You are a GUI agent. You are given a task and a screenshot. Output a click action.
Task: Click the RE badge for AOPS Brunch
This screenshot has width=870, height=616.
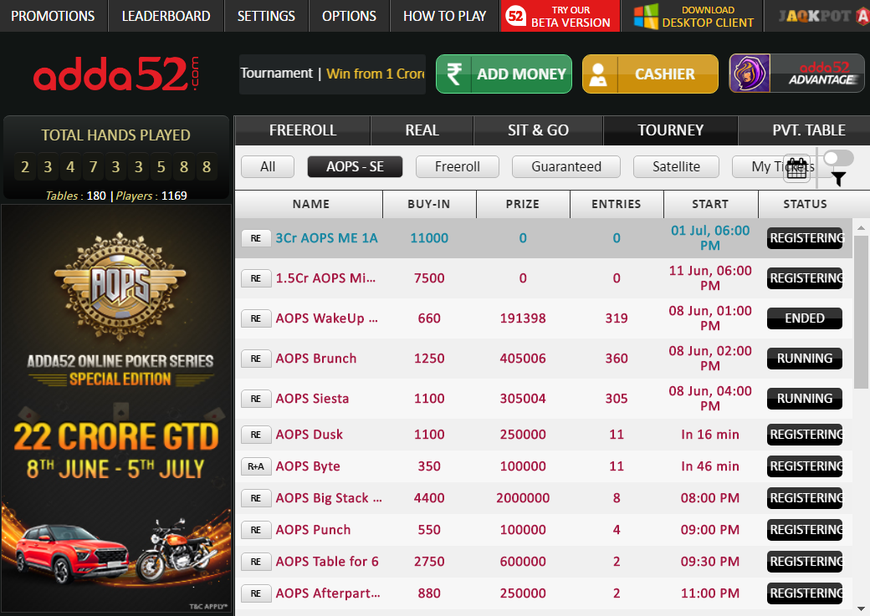[256, 359]
